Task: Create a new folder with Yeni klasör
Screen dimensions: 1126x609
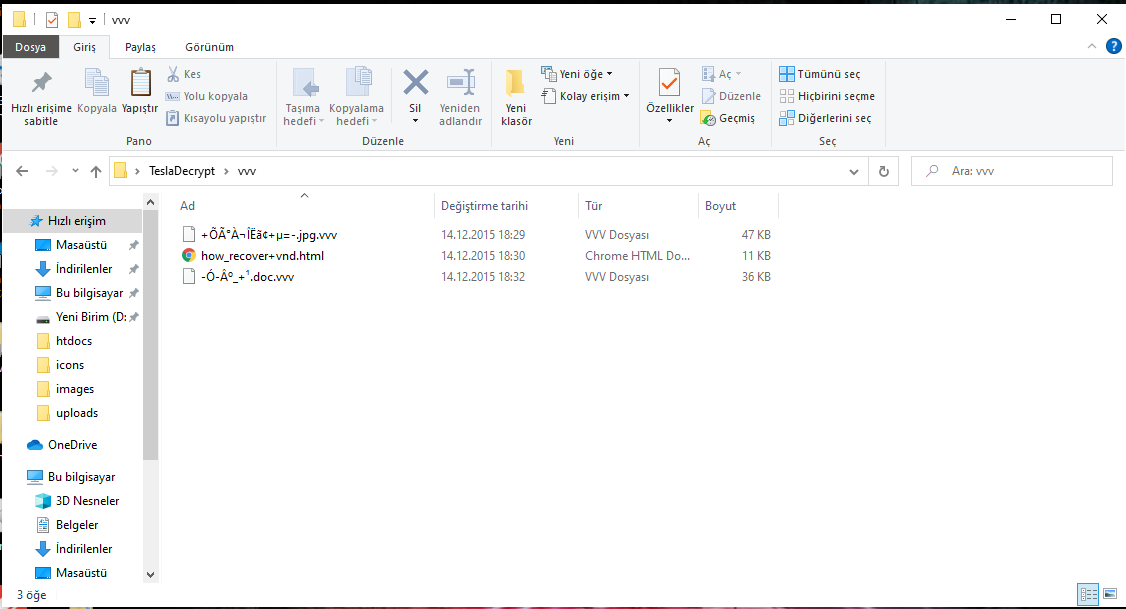Action: (516, 98)
